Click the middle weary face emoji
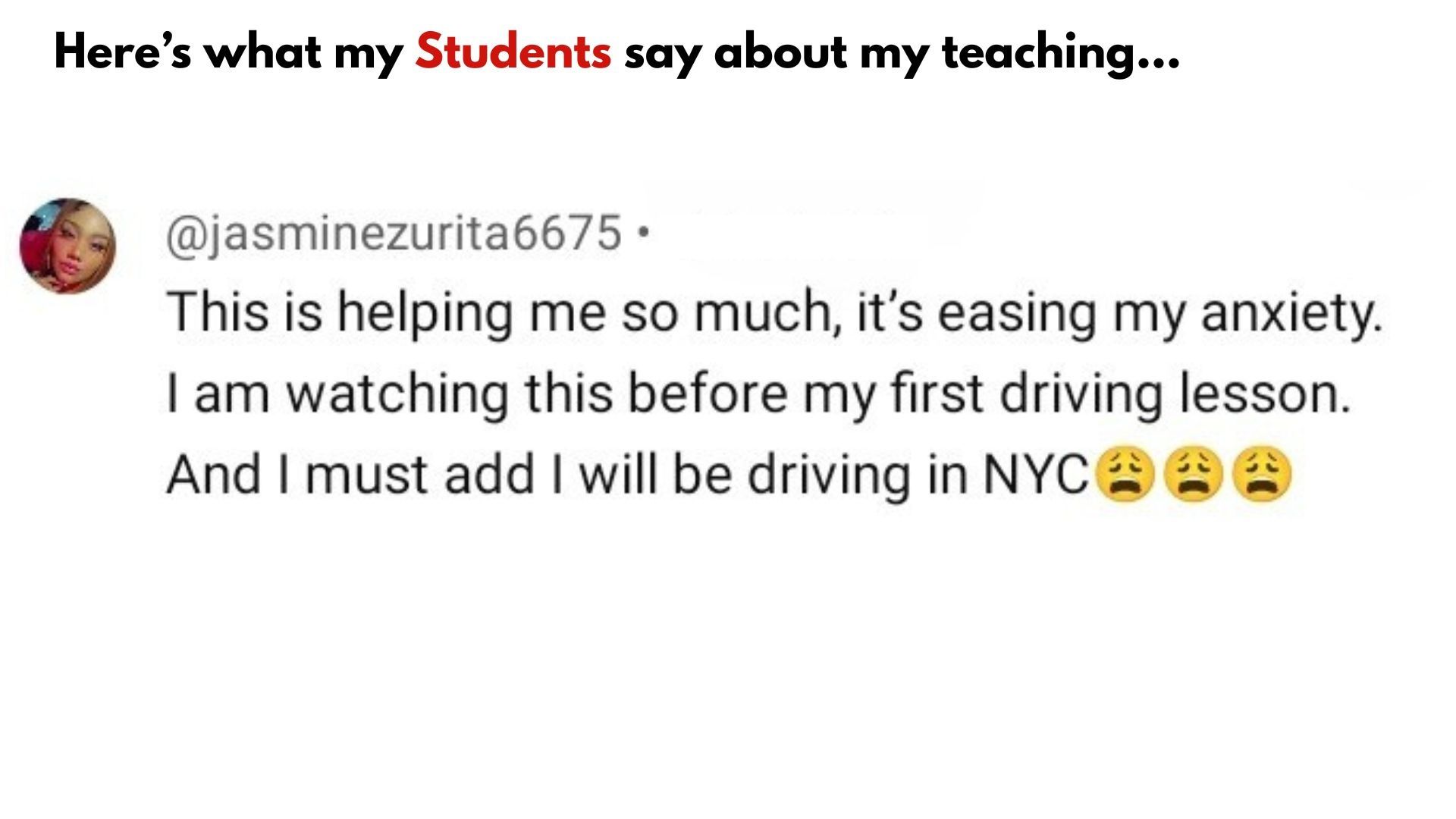This screenshot has height=819, width=1456. (x=1194, y=475)
